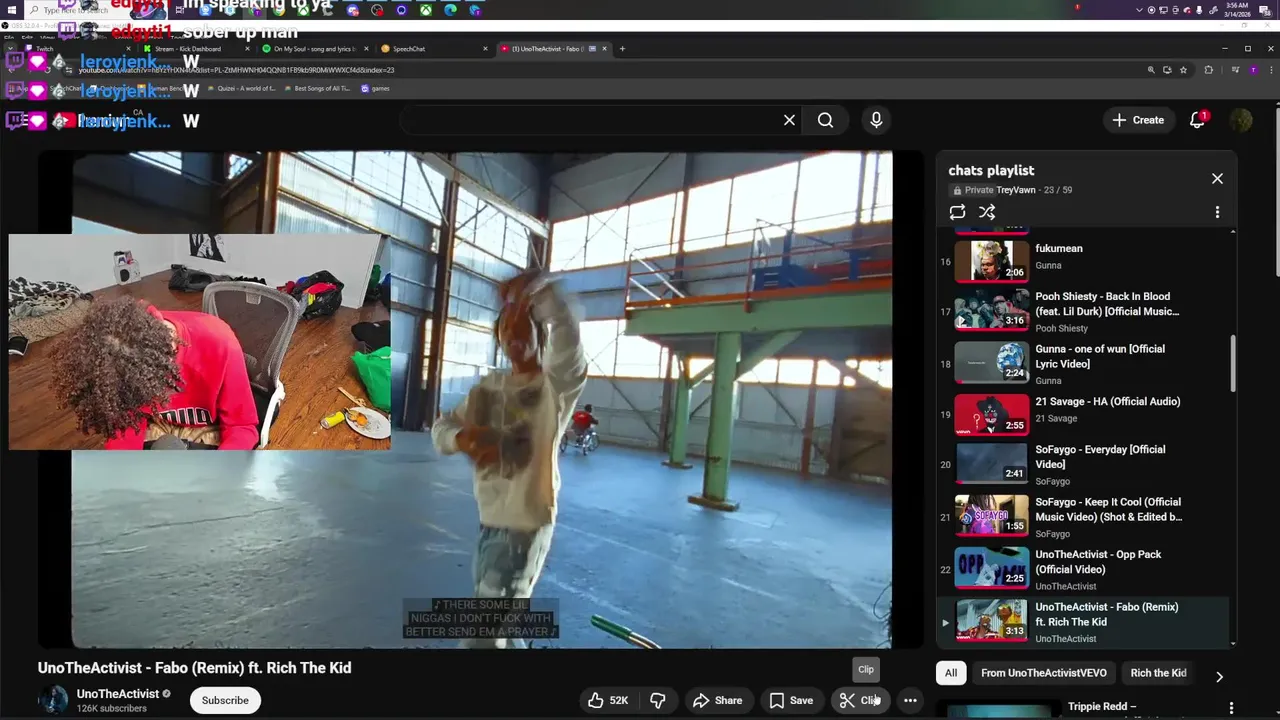
Task: Click Windows Start button
Action: click(11, 10)
